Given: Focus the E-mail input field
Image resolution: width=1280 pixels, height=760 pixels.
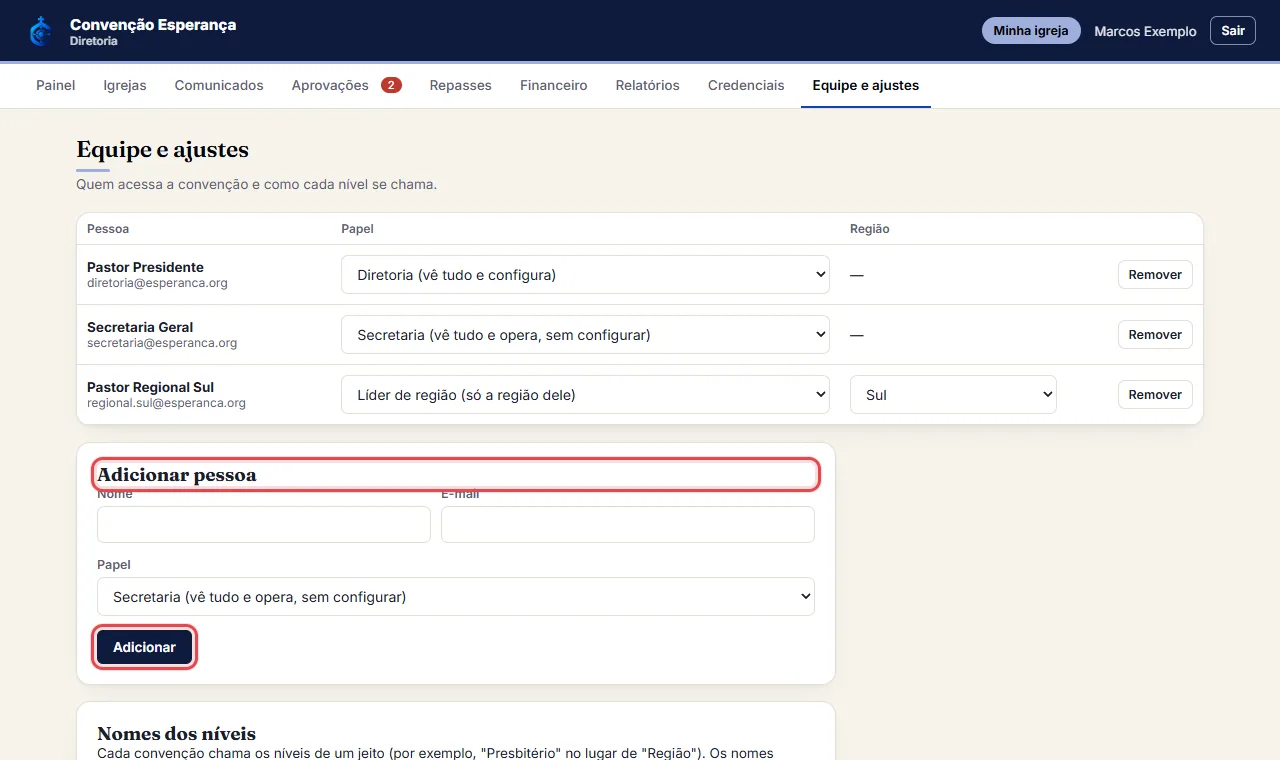Looking at the screenshot, I should 628,524.
